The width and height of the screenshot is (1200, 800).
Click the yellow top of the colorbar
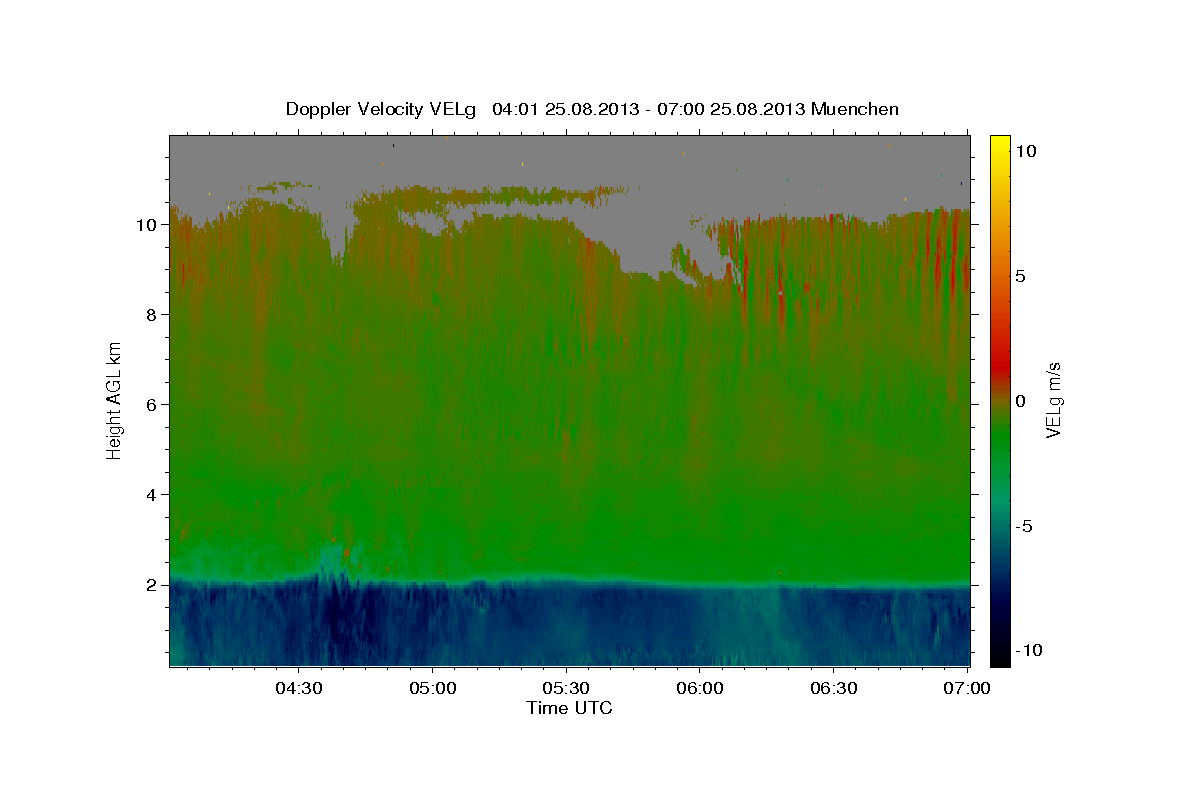(x=1000, y=145)
